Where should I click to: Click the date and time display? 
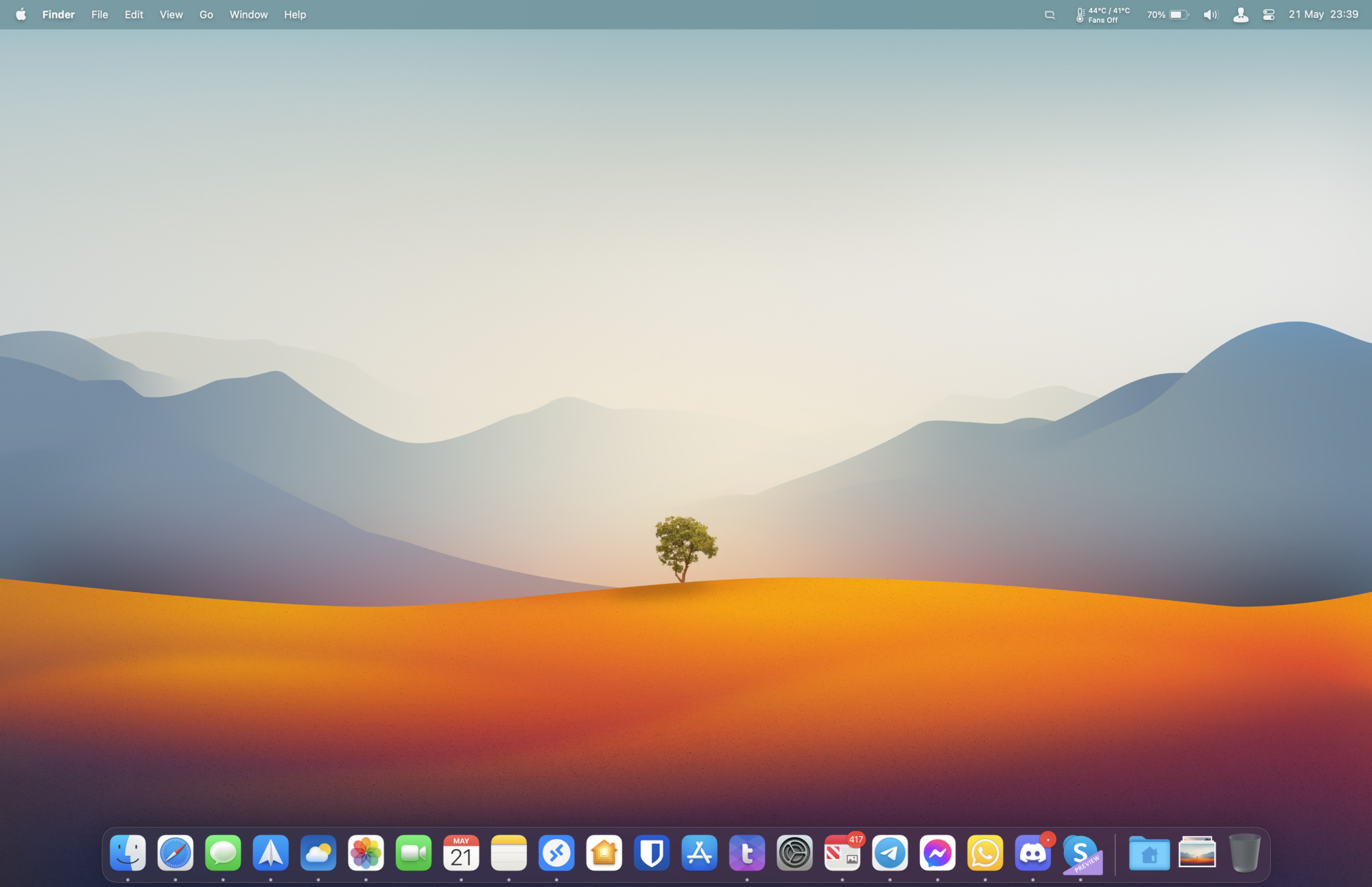(x=1323, y=14)
